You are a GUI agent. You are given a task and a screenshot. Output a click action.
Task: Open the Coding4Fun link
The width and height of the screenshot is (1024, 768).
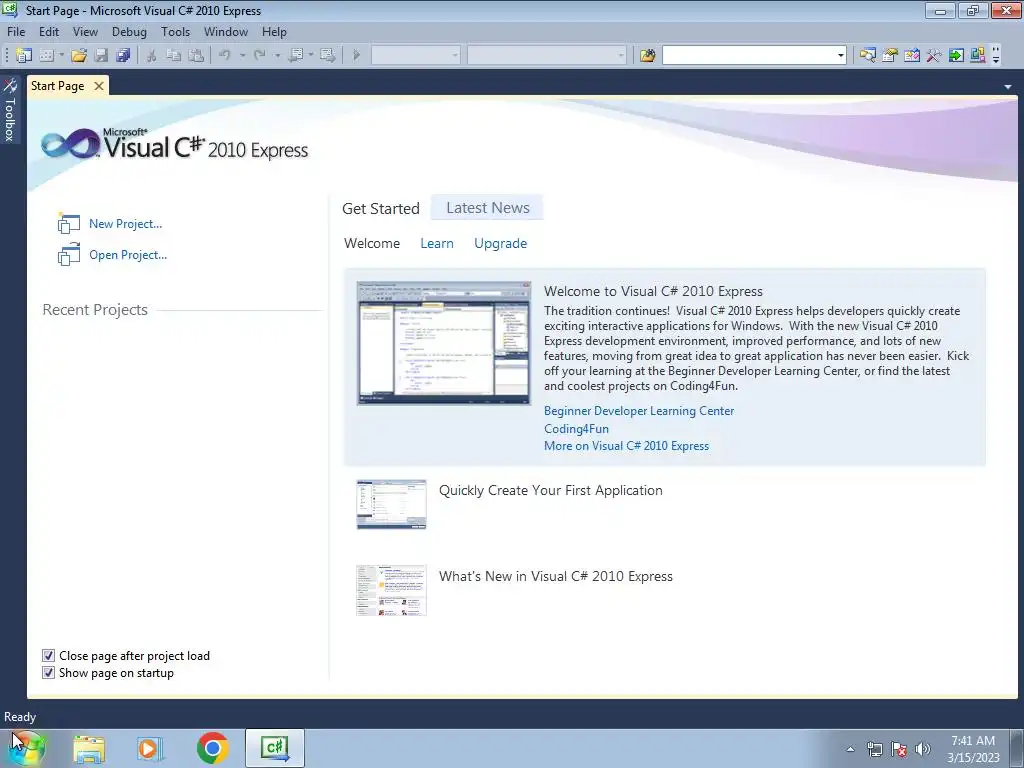[x=576, y=428]
